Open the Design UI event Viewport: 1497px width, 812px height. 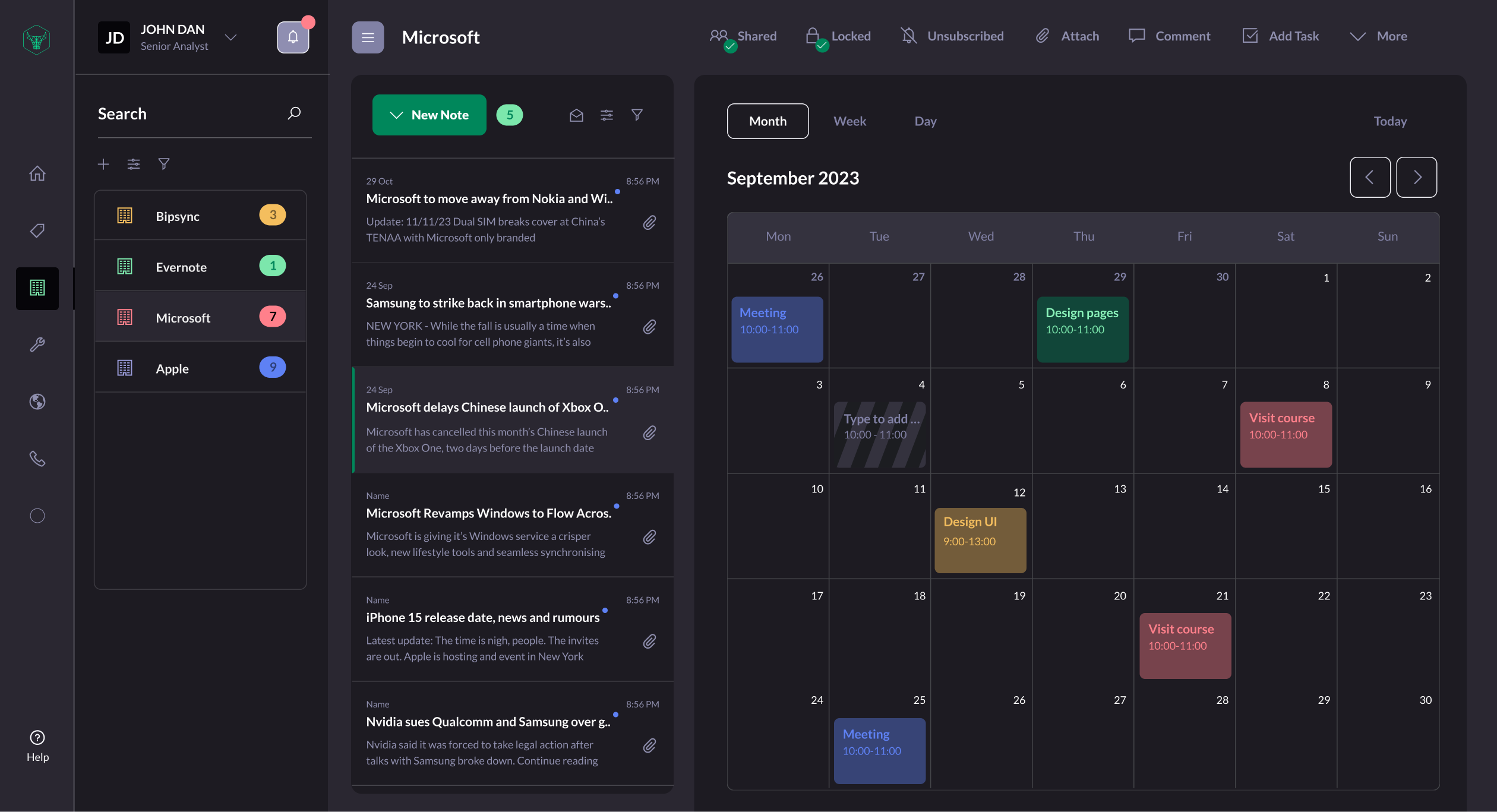(980, 540)
